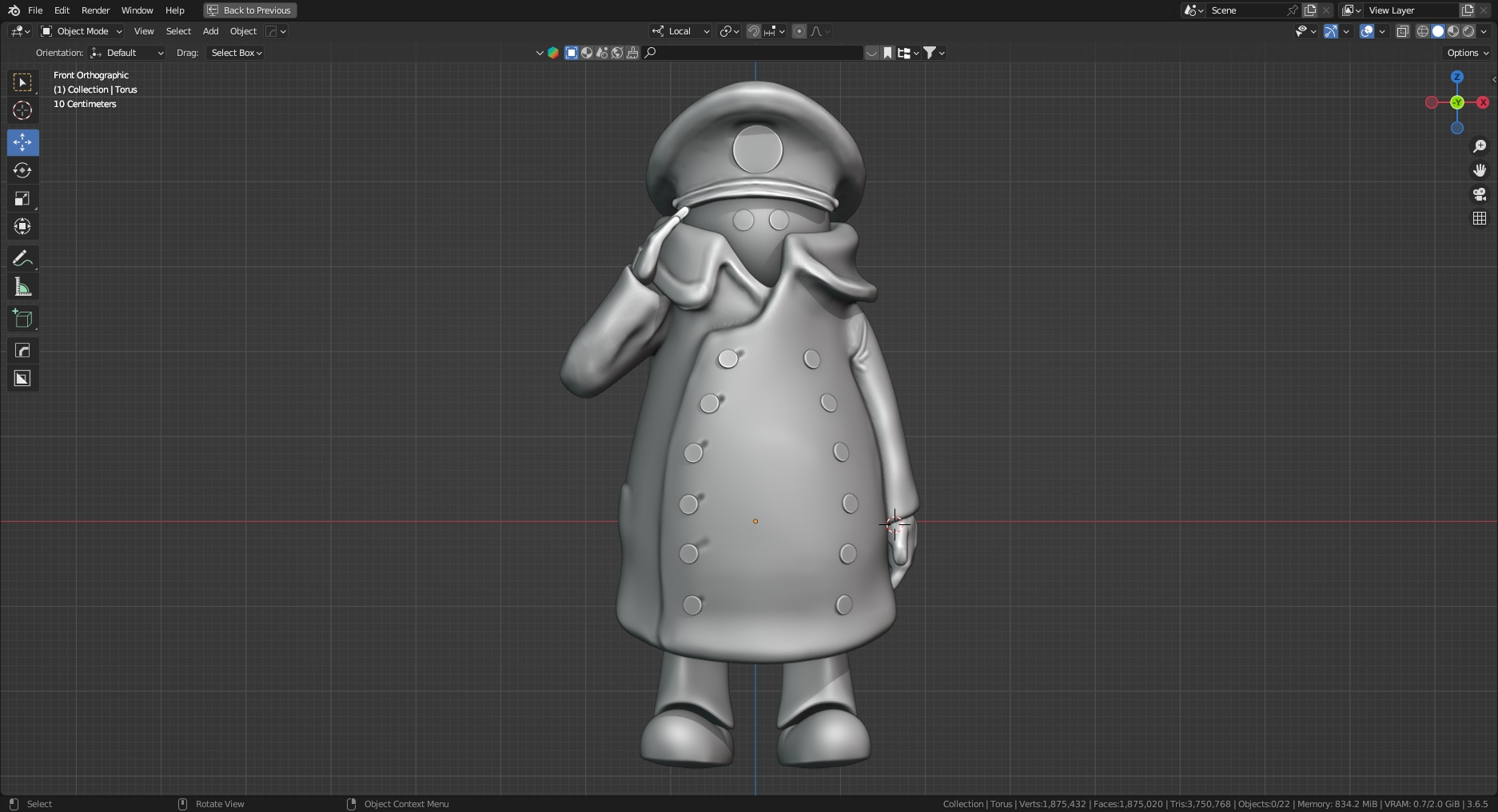Click add view layer icon

click(1468, 10)
